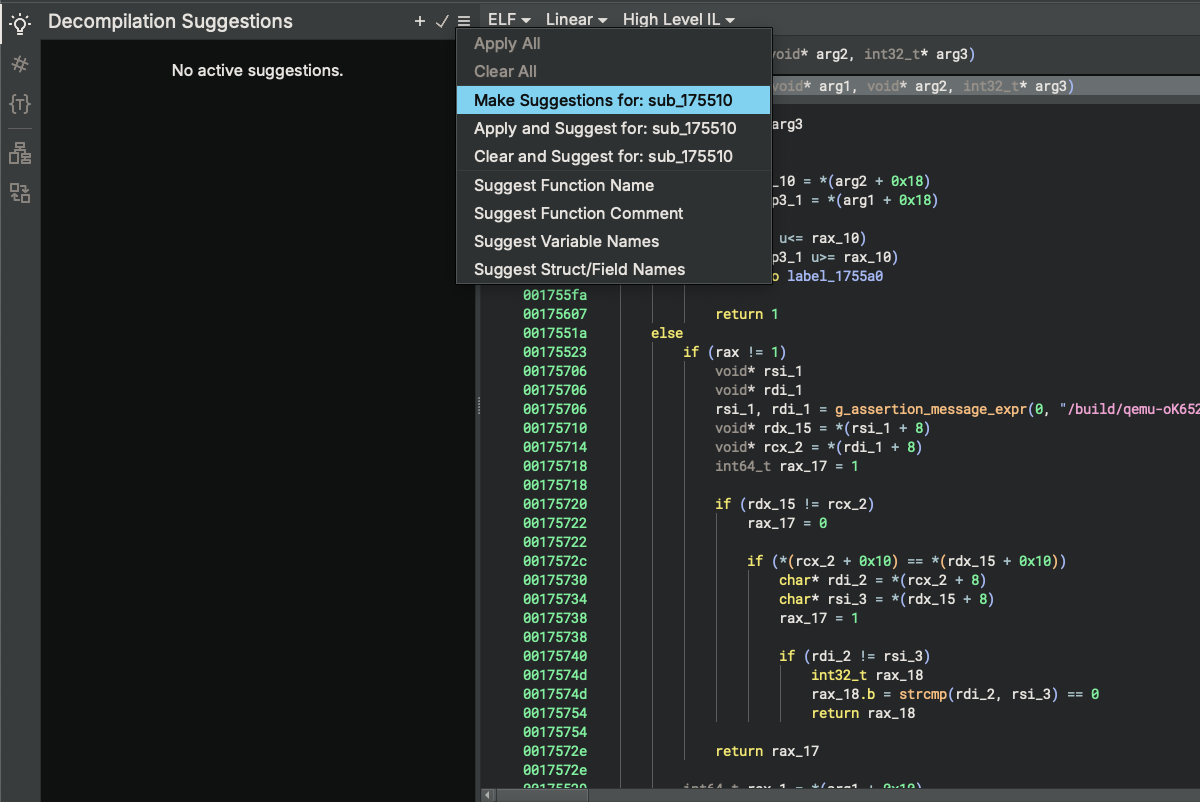Select Suggest Function Comment menu entry
Viewport: 1200px width, 802px height.
point(578,213)
